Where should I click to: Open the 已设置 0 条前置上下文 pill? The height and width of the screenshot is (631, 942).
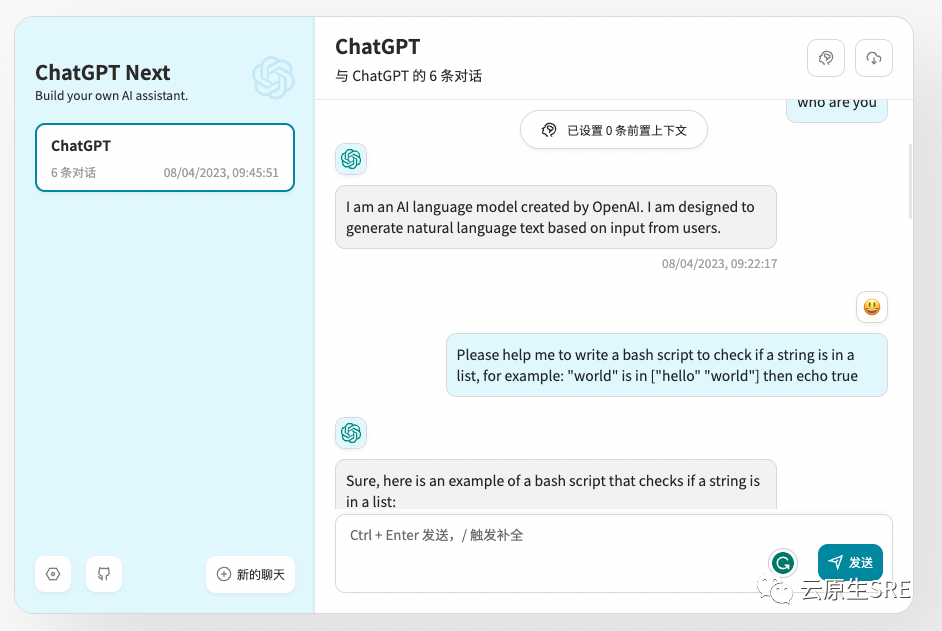[614, 130]
